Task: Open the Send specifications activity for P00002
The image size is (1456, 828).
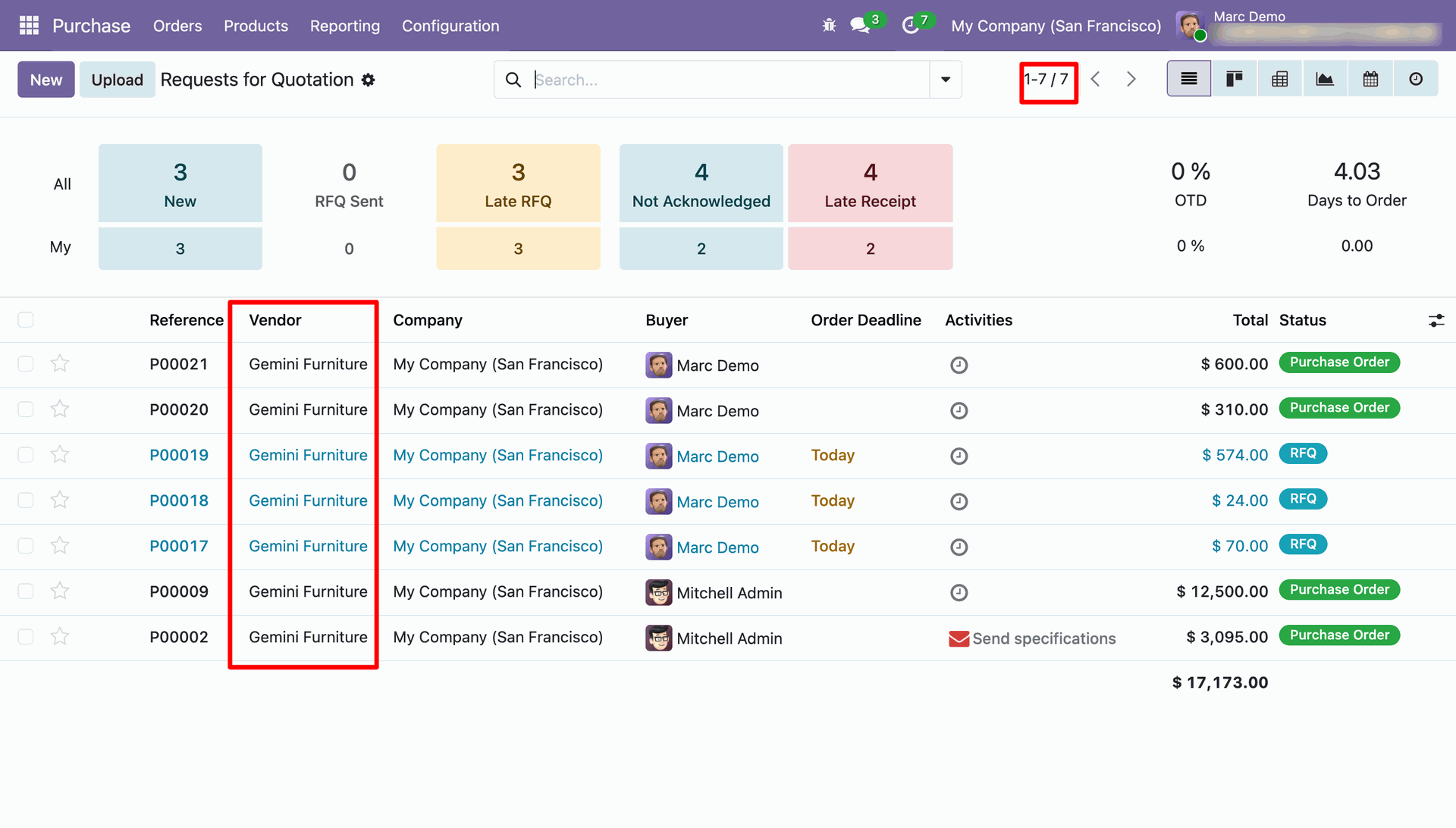Action: (x=1032, y=638)
